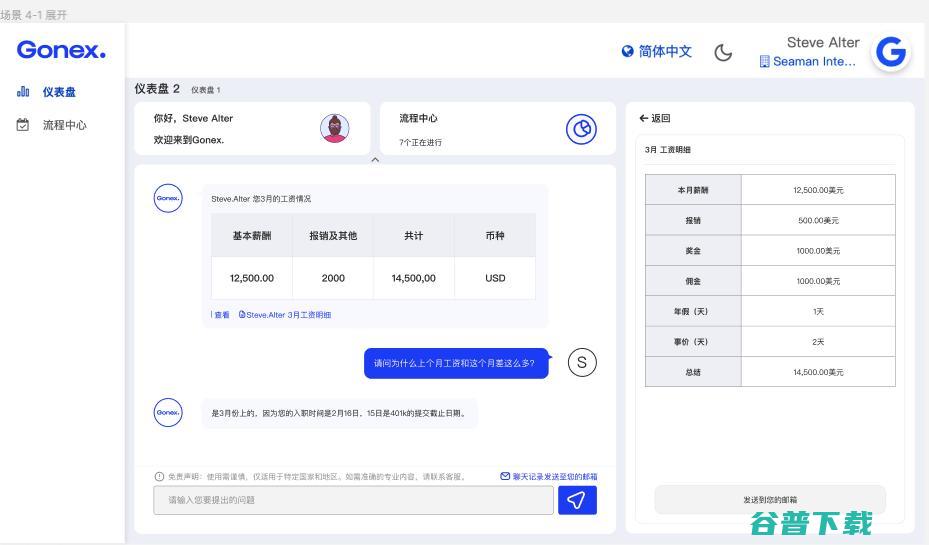Collapse the top cards with the chevron
Viewport: 929px width, 545px height.
pyautogui.click(x=375, y=159)
